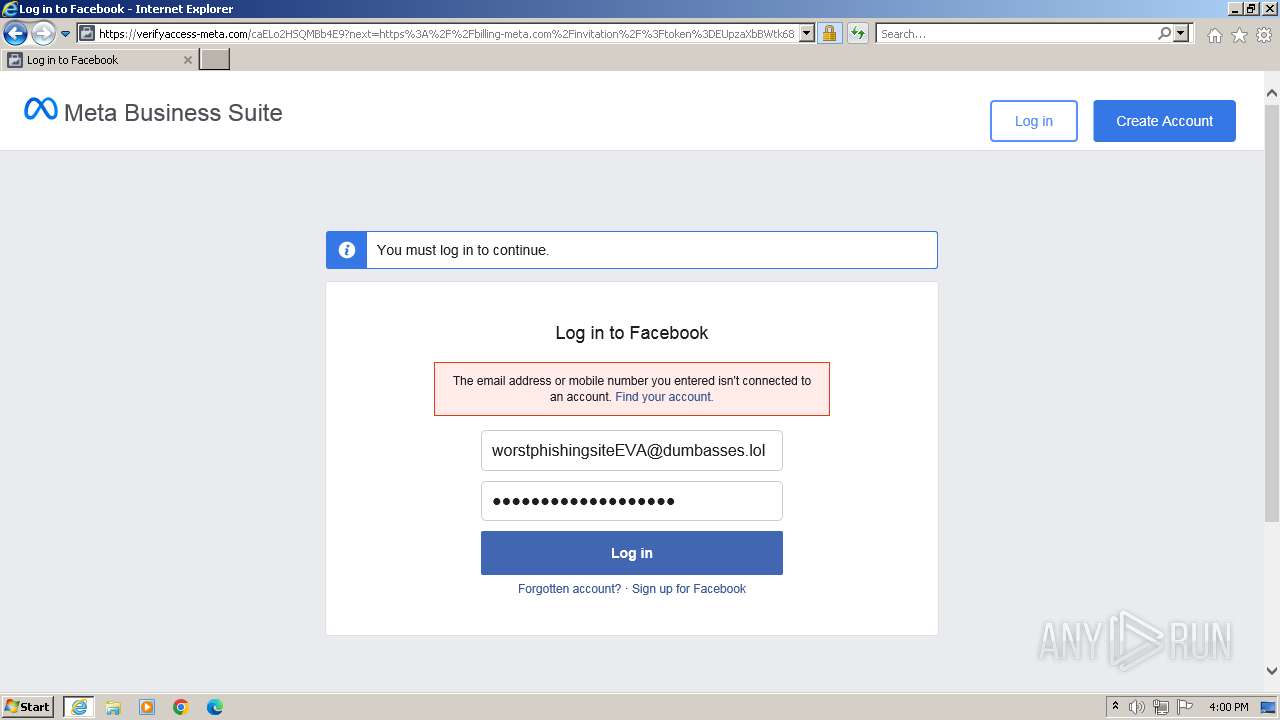Click the large blue Log in button
This screenshot has width=1280, height=720.
click(632, 553)
